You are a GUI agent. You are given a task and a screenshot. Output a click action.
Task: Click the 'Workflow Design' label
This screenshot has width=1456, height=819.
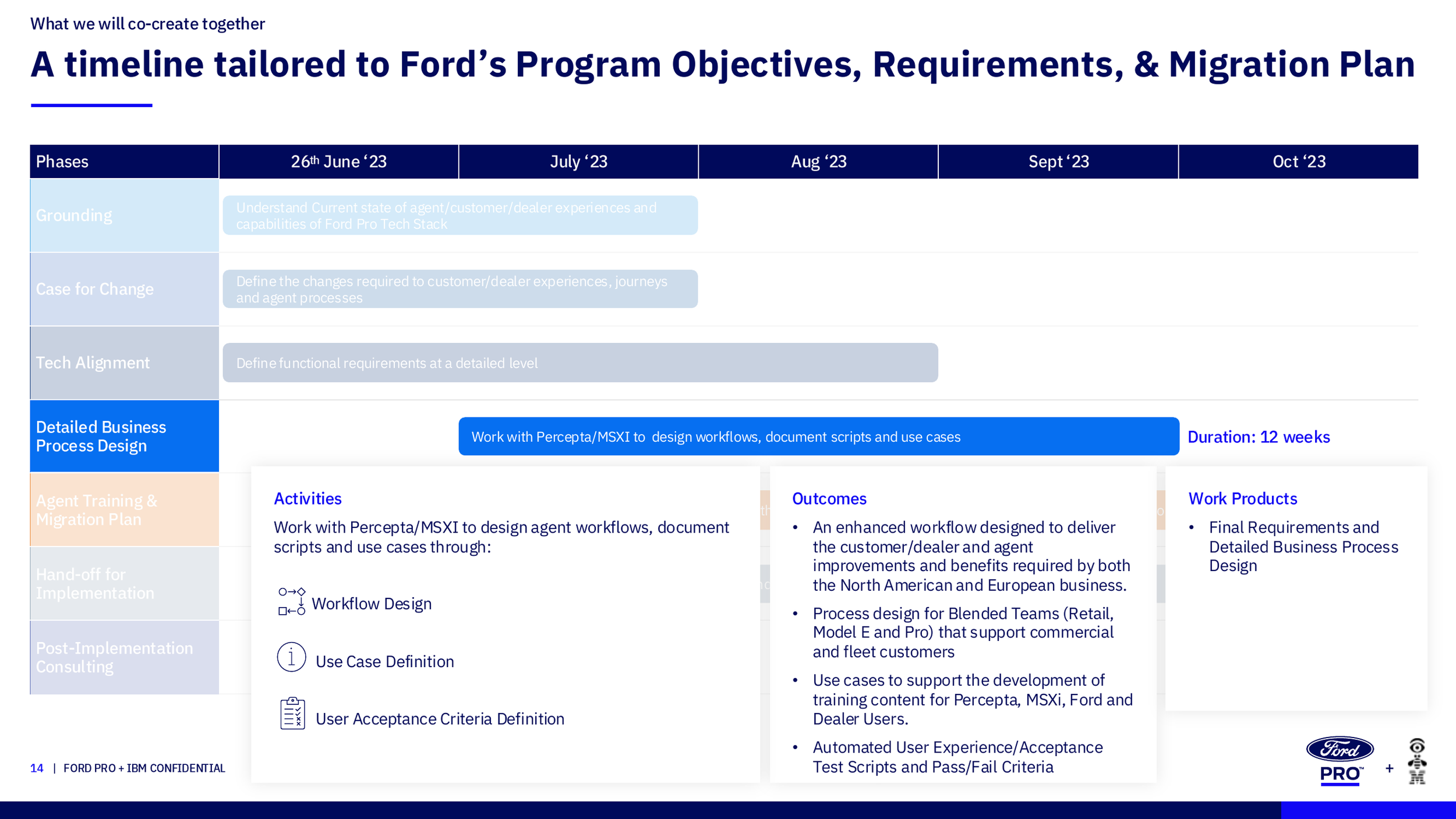pos(372,604)
